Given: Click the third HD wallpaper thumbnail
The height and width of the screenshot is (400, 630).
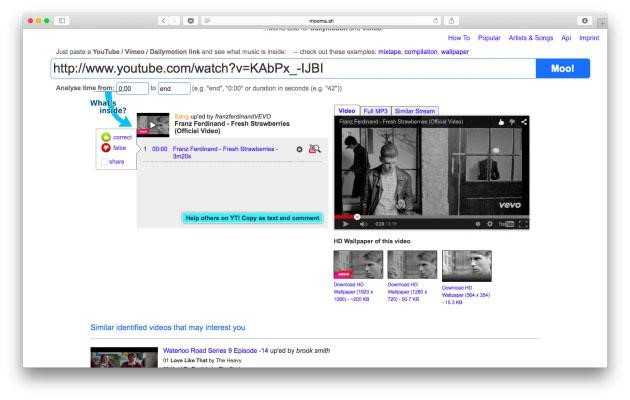Looking at the screenshot, I should pyautogui.click(x=467, y=266).
